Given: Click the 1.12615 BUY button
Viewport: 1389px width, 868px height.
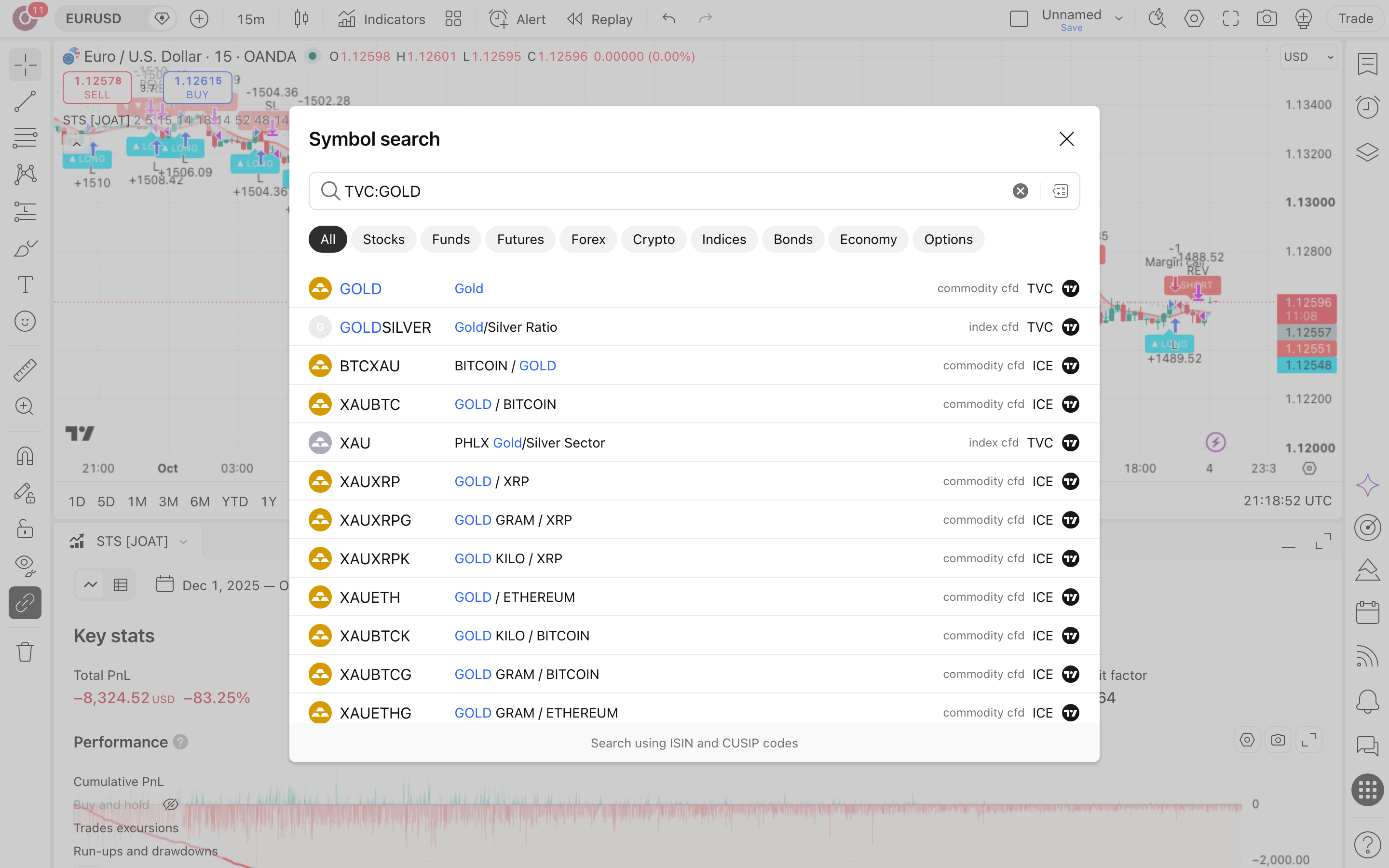Looking at the screenshot, I should (x=198, y=87).
